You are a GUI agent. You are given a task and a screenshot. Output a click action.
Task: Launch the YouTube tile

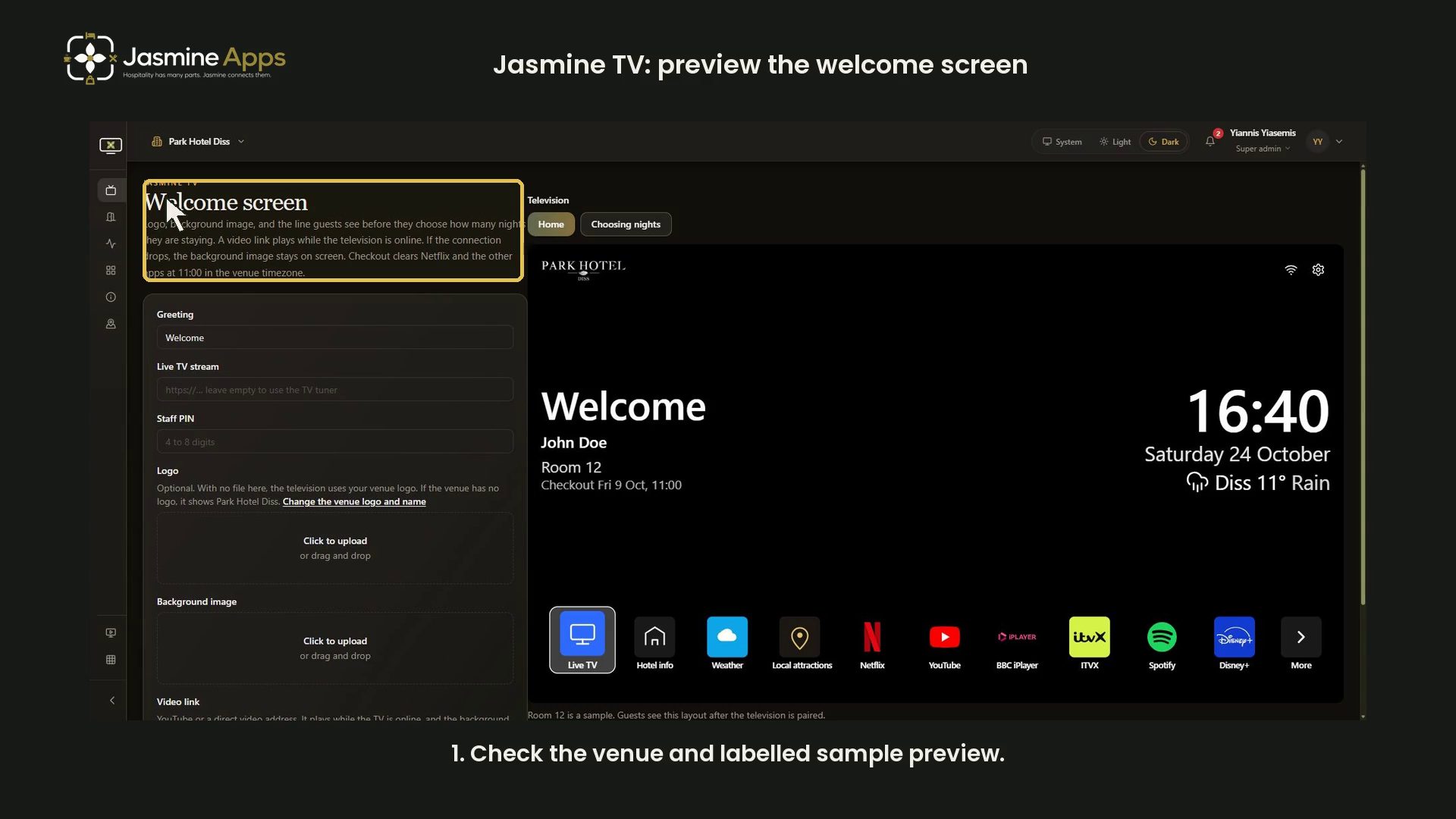[x=945, y=643]
